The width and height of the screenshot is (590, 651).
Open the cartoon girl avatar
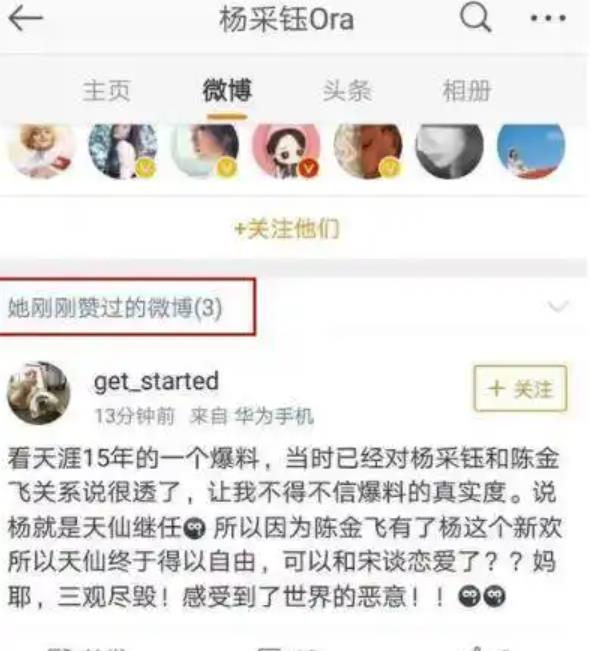(x=286, y=150)
